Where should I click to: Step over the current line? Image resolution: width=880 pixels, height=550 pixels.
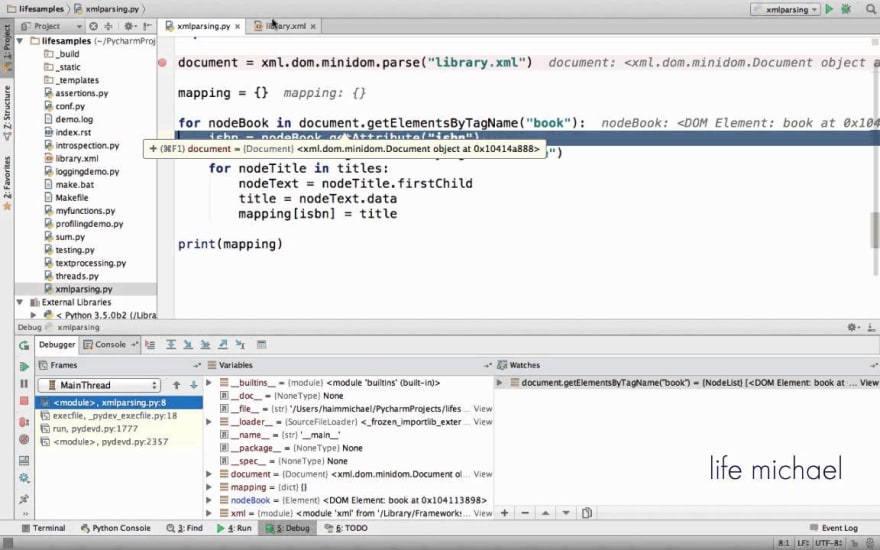(171, 345)
